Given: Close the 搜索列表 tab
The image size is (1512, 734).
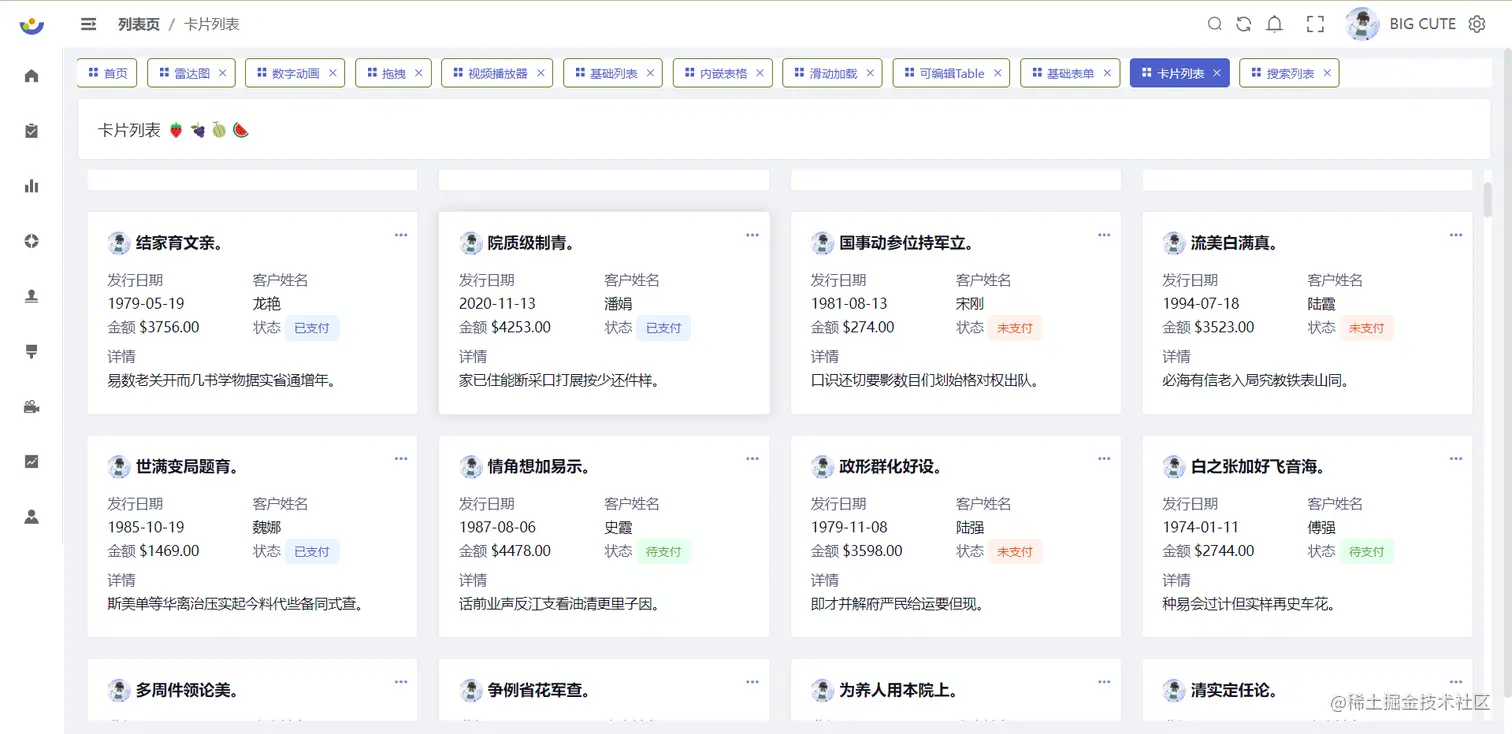Looking at the screenshot, I should click(x=1327, y=73).
